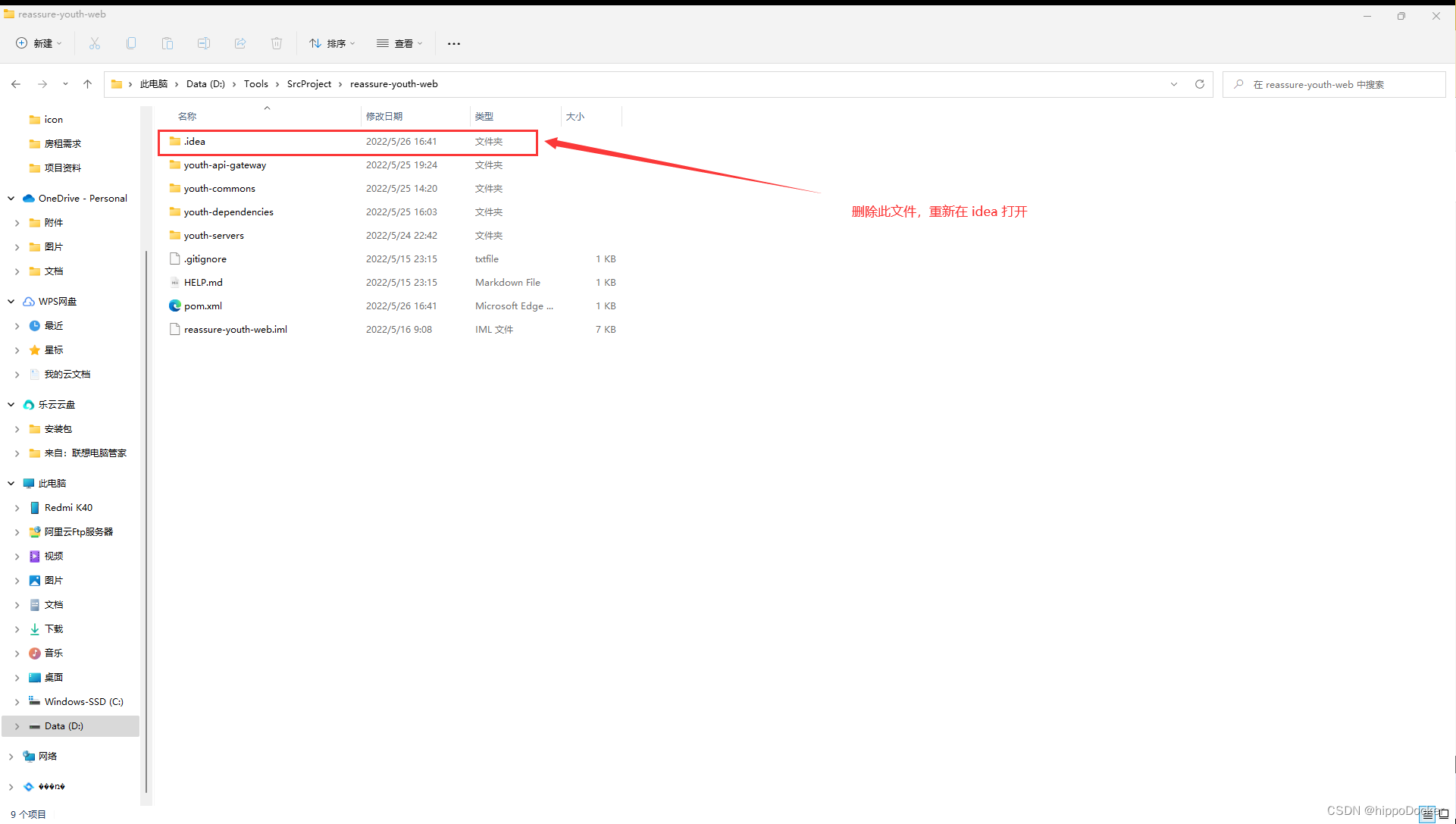Open the 查看 view dropdown

coord(399,43)
